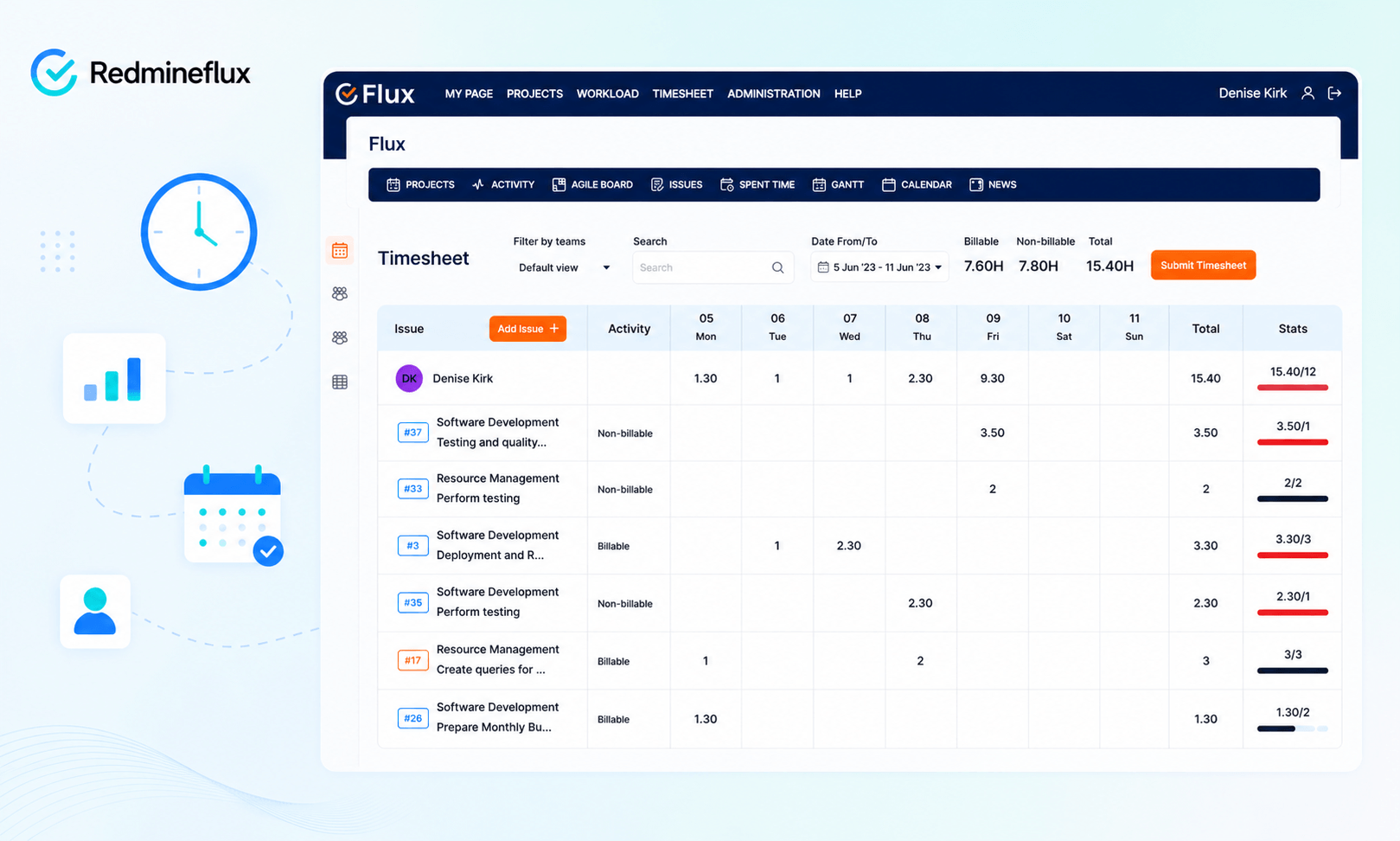
Task: Click the 2.30 Wednesday cell for issue #3
Action: pos(849,546)
